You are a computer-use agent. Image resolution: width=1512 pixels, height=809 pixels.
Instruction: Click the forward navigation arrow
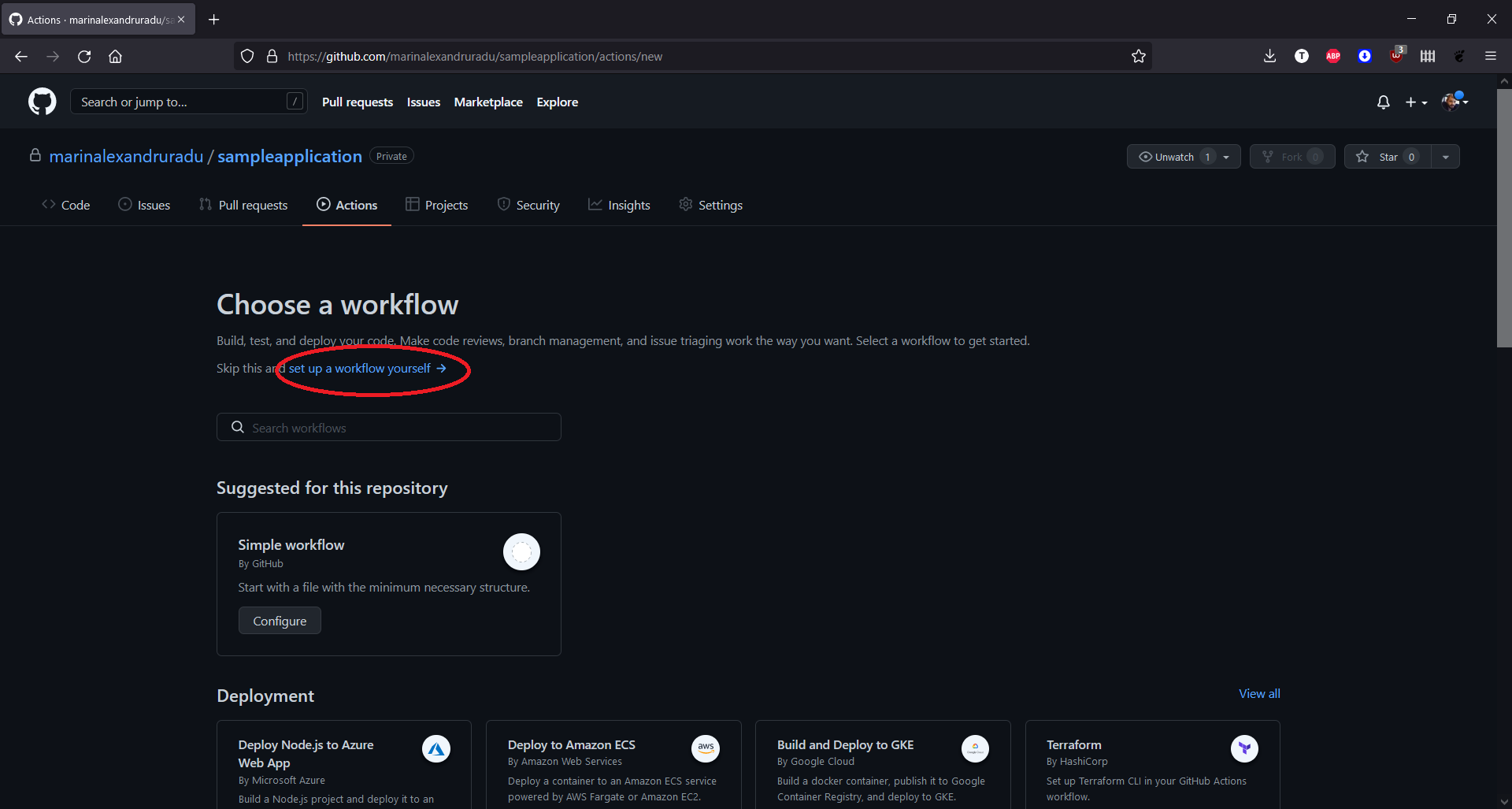(x=53, y=56)
